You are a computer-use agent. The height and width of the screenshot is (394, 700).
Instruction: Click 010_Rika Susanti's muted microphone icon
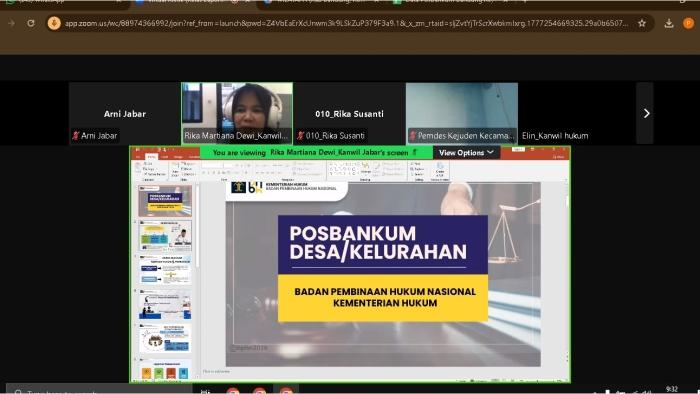click(x=300, y=135)
